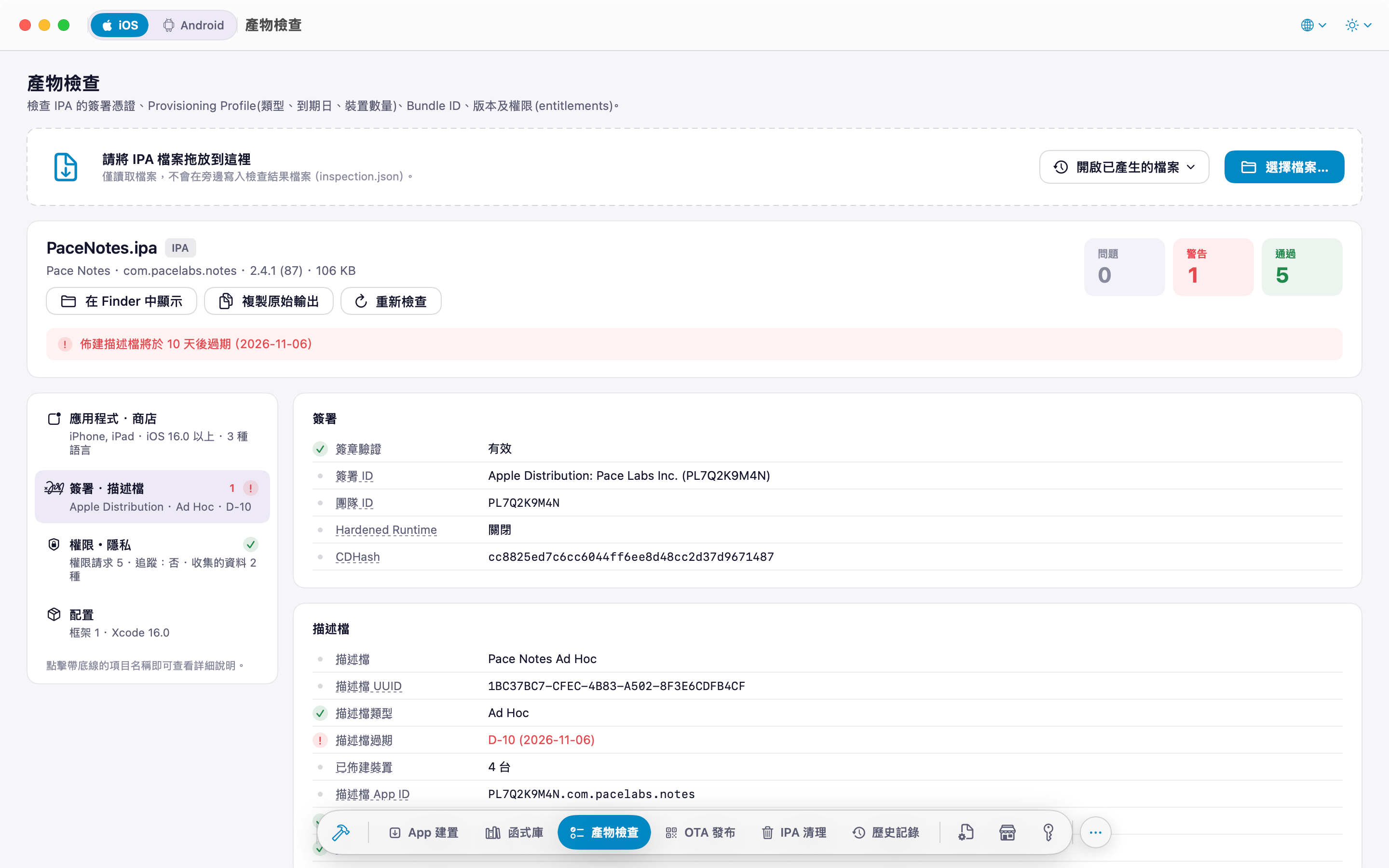Click 在 Finder 中顯示 button
The image size is (1389, 868).
click(x=121, y=301)
